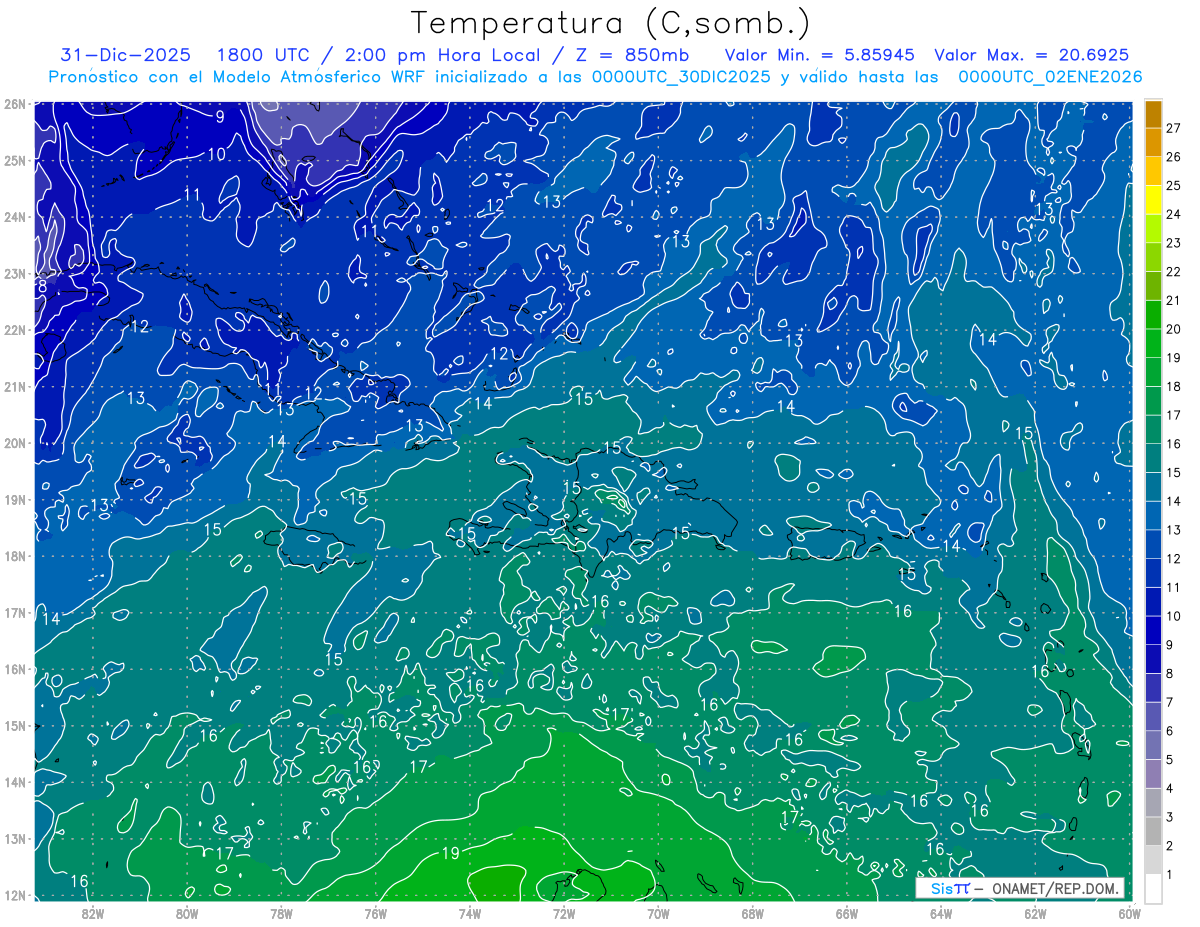Click the legend scale number 23
The width and height of the screenshot is (1200, 927).
(1173, 243)
